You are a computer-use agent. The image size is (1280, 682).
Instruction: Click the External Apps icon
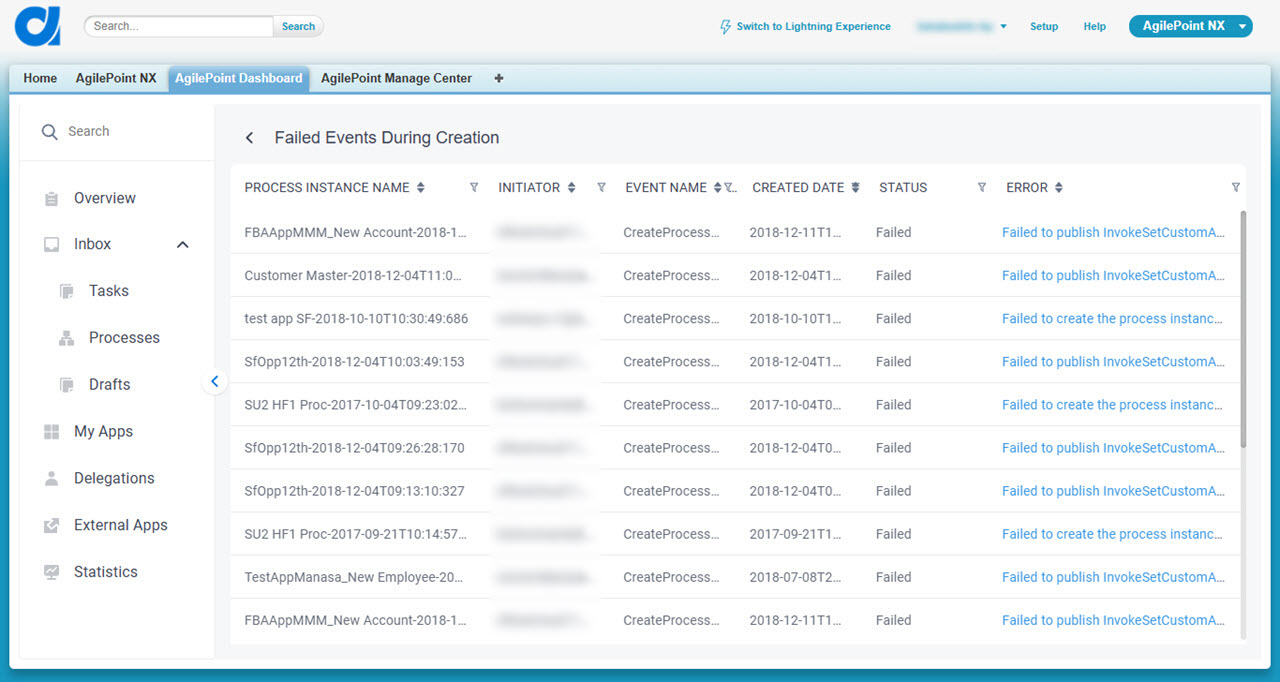tap(51, 526)
